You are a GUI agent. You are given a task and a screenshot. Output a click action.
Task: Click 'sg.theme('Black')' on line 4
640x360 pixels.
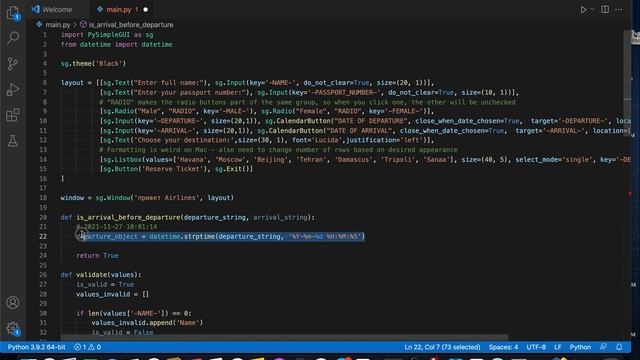93,63
